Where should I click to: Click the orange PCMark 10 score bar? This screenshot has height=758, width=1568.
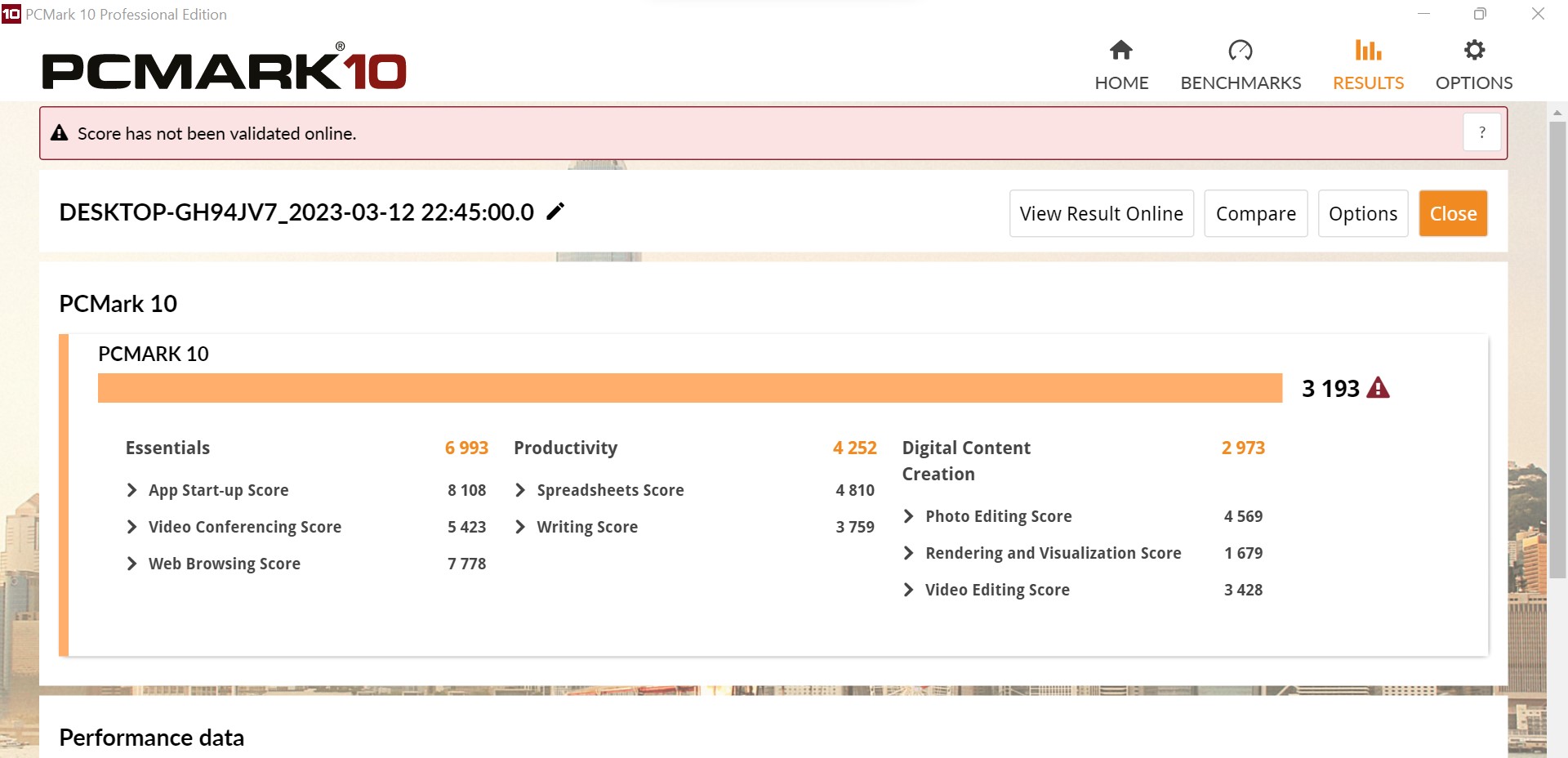[690, 388]
